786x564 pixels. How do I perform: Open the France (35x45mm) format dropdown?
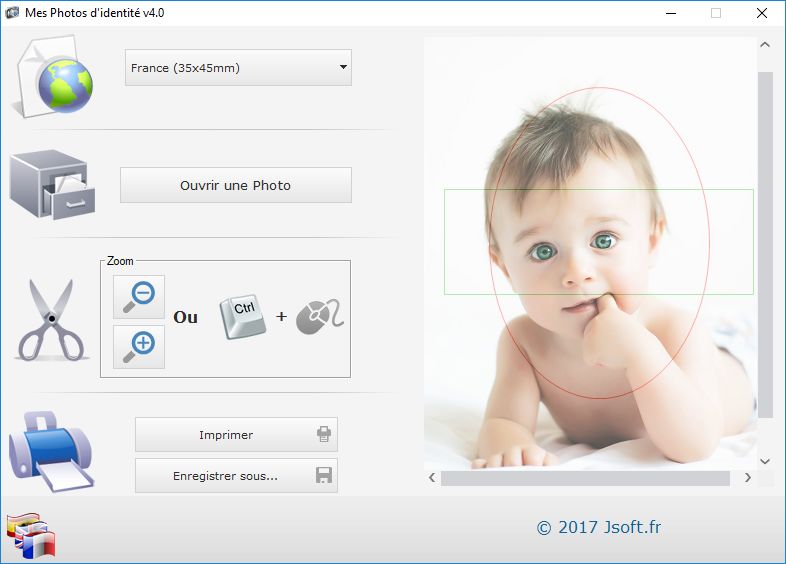(238, 68)
